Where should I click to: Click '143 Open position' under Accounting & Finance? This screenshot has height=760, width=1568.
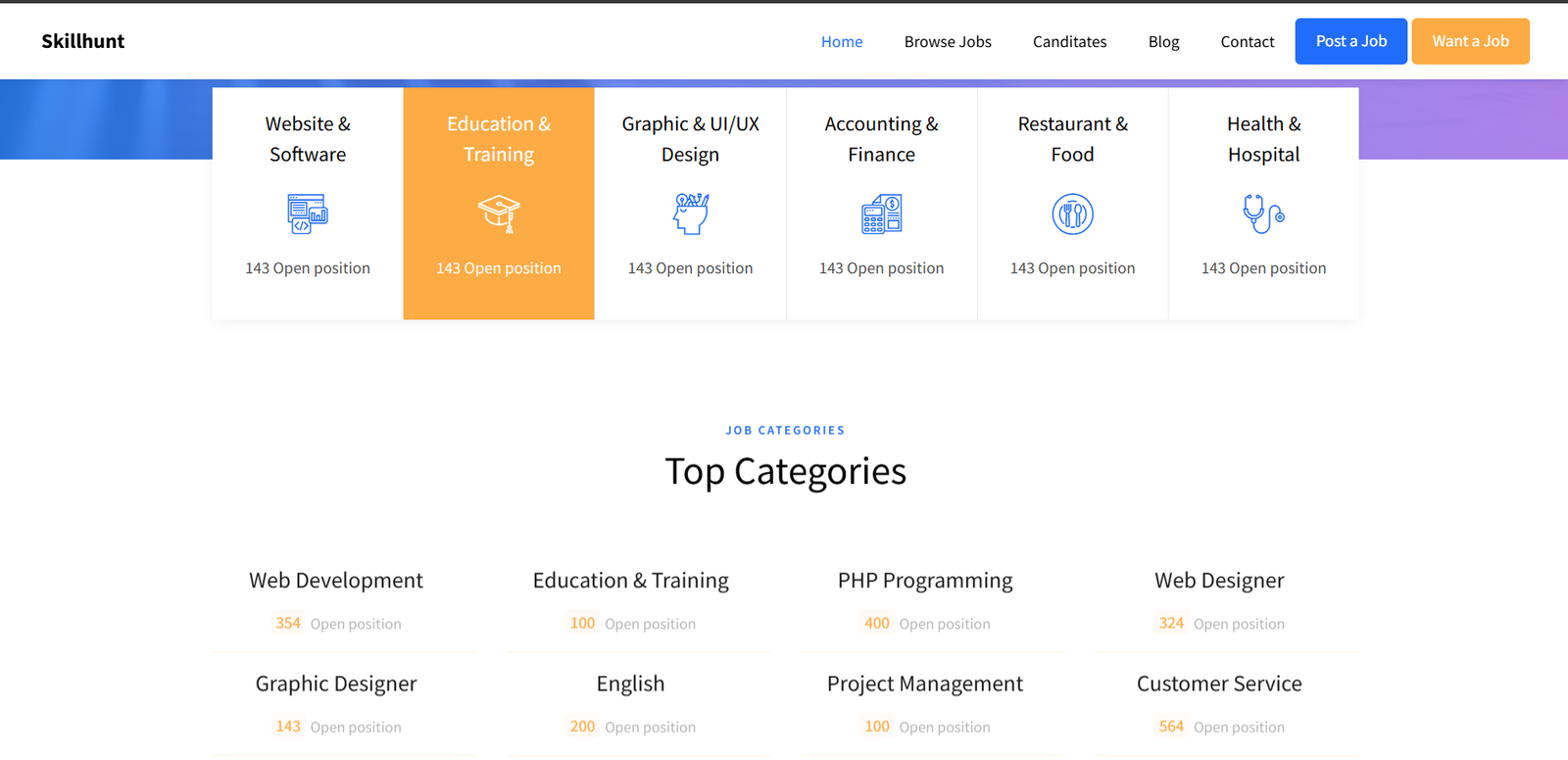tap(882, 268)
